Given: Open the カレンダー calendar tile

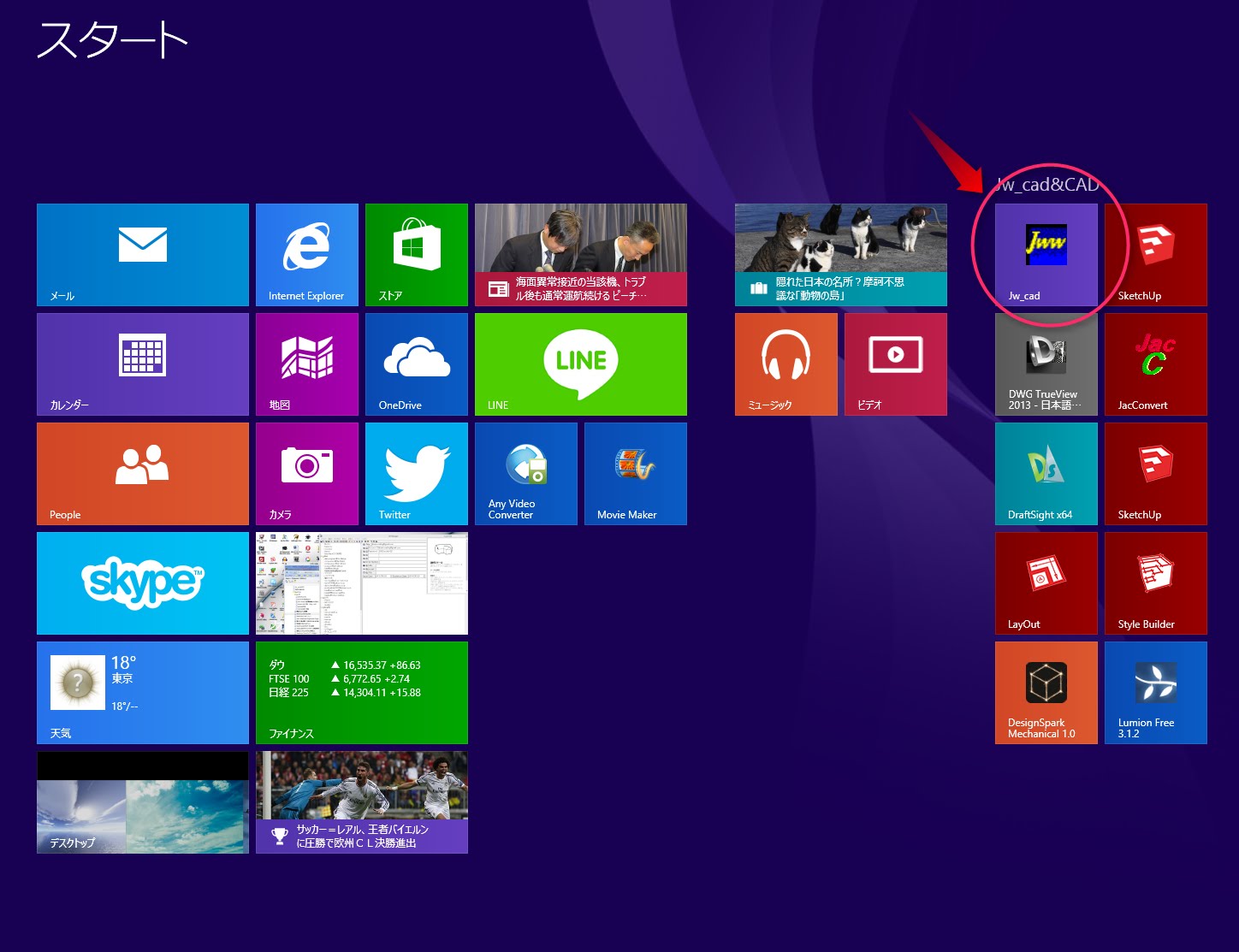Looking at the screenshot, I should (143, 364).
